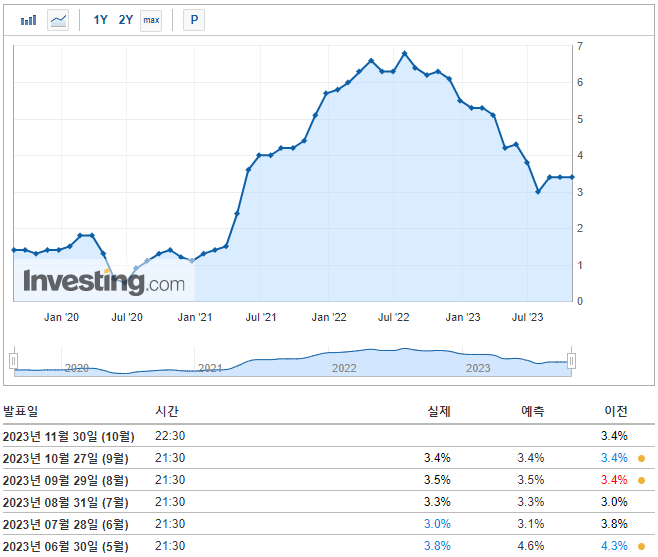Image resolution: width=658 pixels, height=557 pixels.
Task: Switch to bar chart view icon
Action: click(29, 20)
